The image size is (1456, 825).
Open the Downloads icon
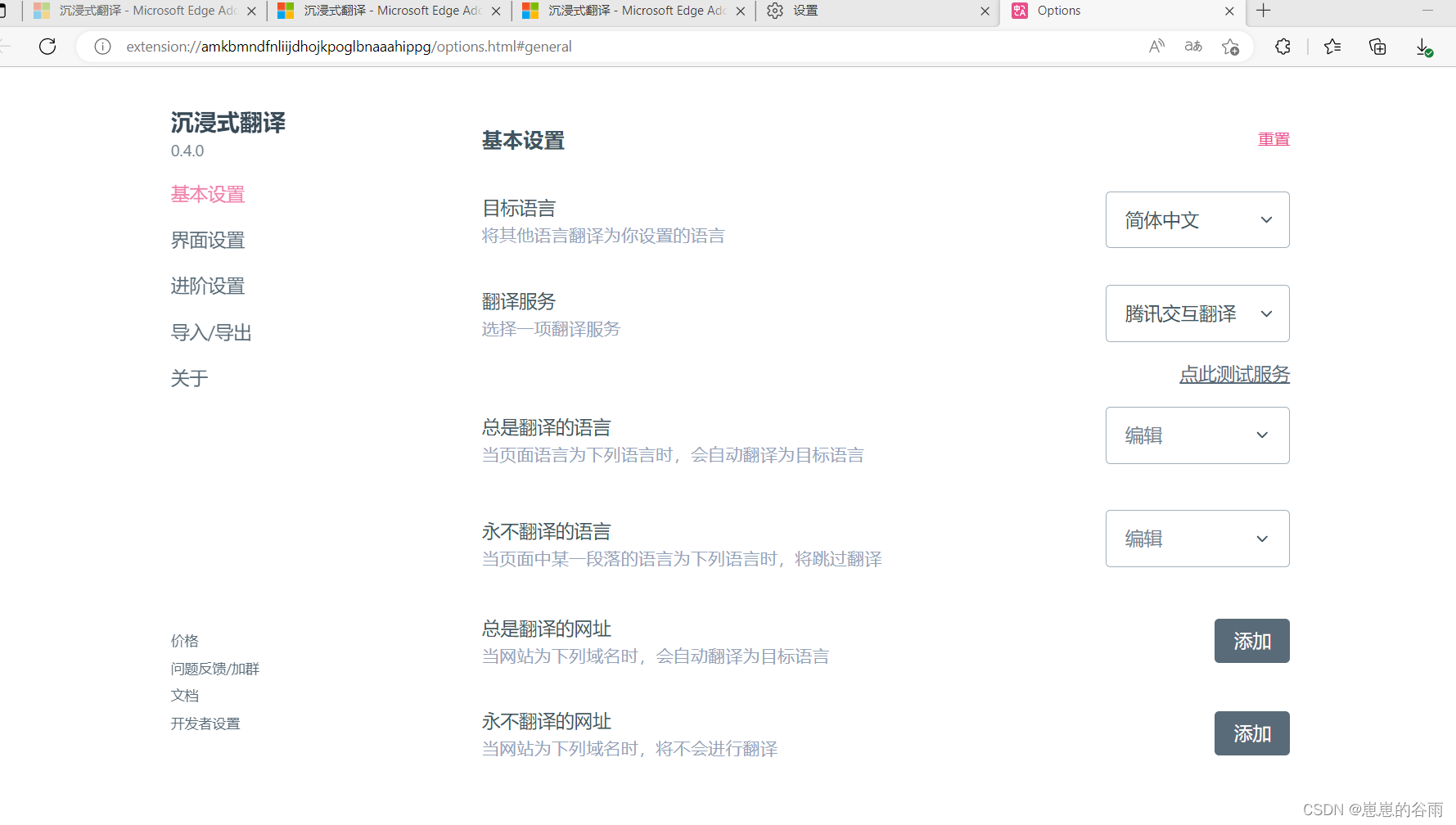1422,47
